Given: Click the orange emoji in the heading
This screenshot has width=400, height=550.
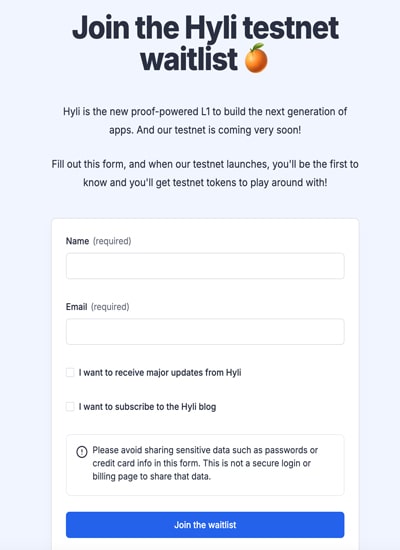Looking at the screenshot, I should (256, 58).
